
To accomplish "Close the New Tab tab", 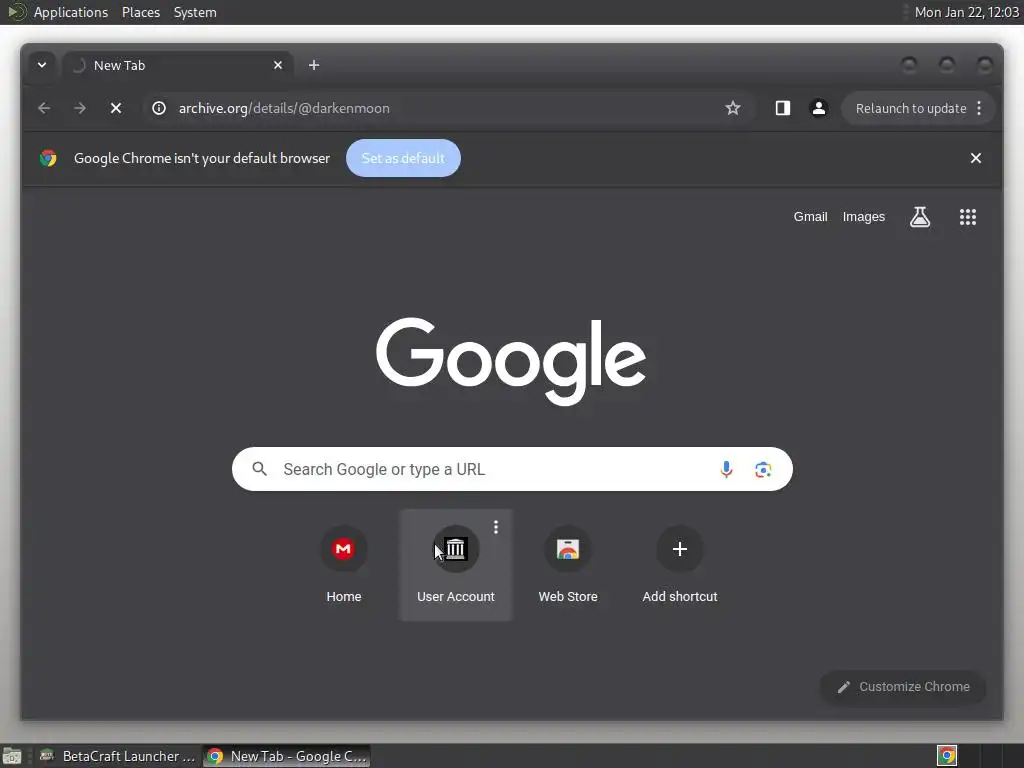I will (x=278, y=65).
